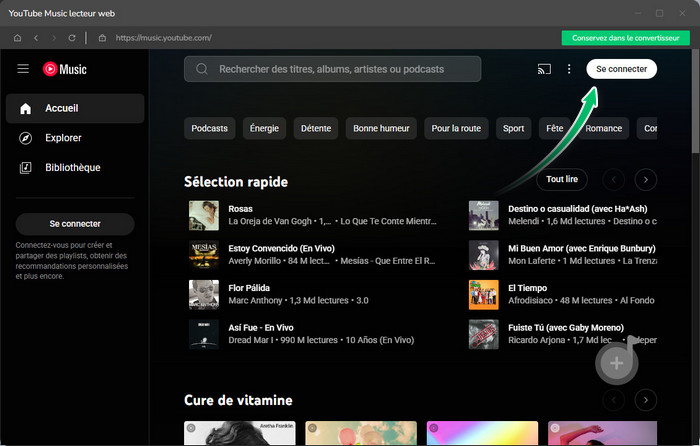Screen dimensions: 700x446
Task: Click the Mon Laferte artist link
Action: tap(531, 261)
